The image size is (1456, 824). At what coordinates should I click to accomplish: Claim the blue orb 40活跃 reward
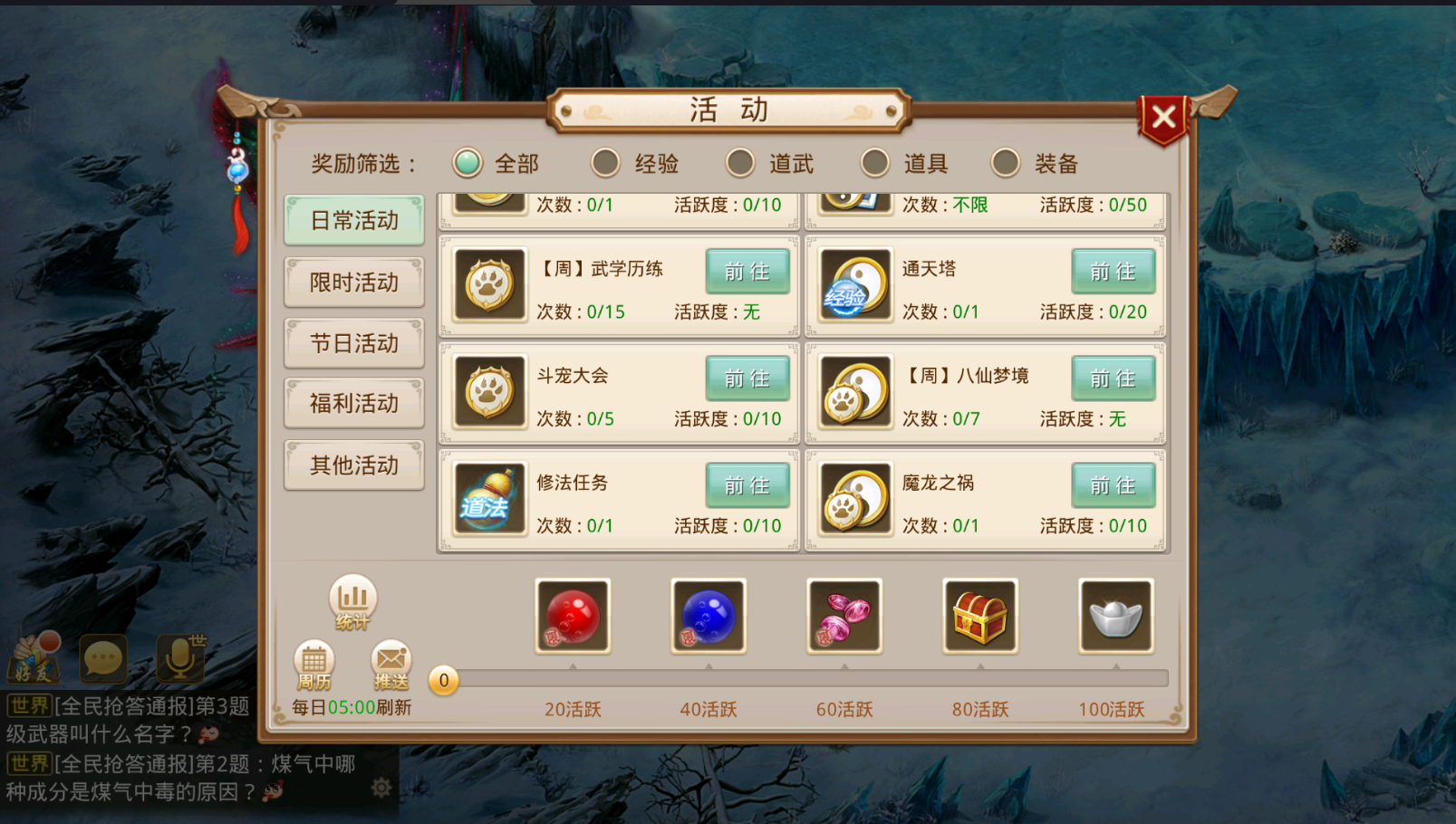point(709,616)
